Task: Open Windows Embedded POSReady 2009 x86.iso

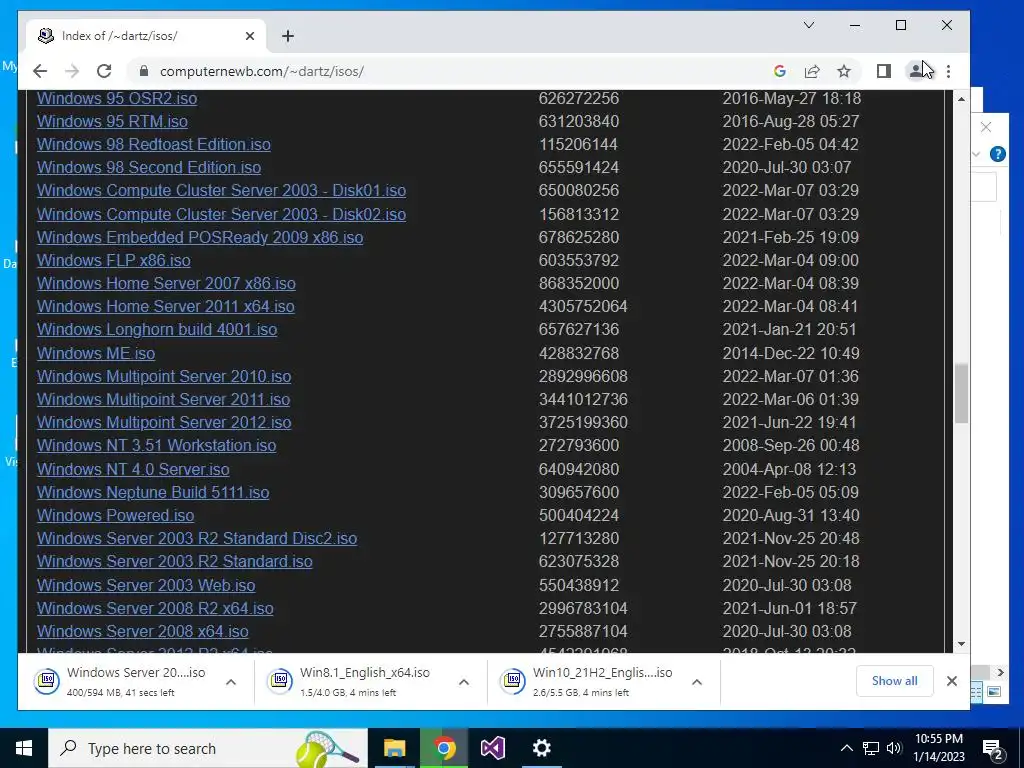Action: 200,237
